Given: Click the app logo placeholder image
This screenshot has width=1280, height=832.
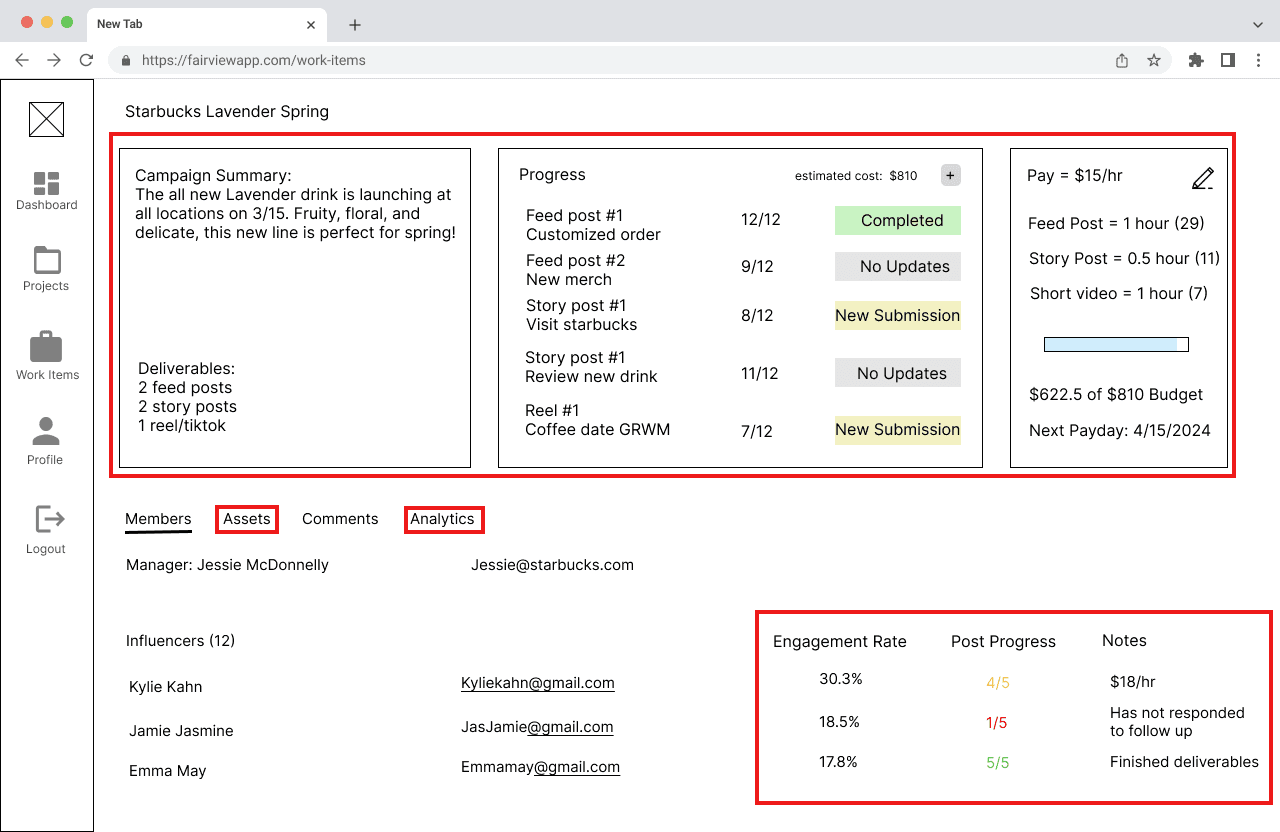Looking at the screenshot, I should point(46,119).
